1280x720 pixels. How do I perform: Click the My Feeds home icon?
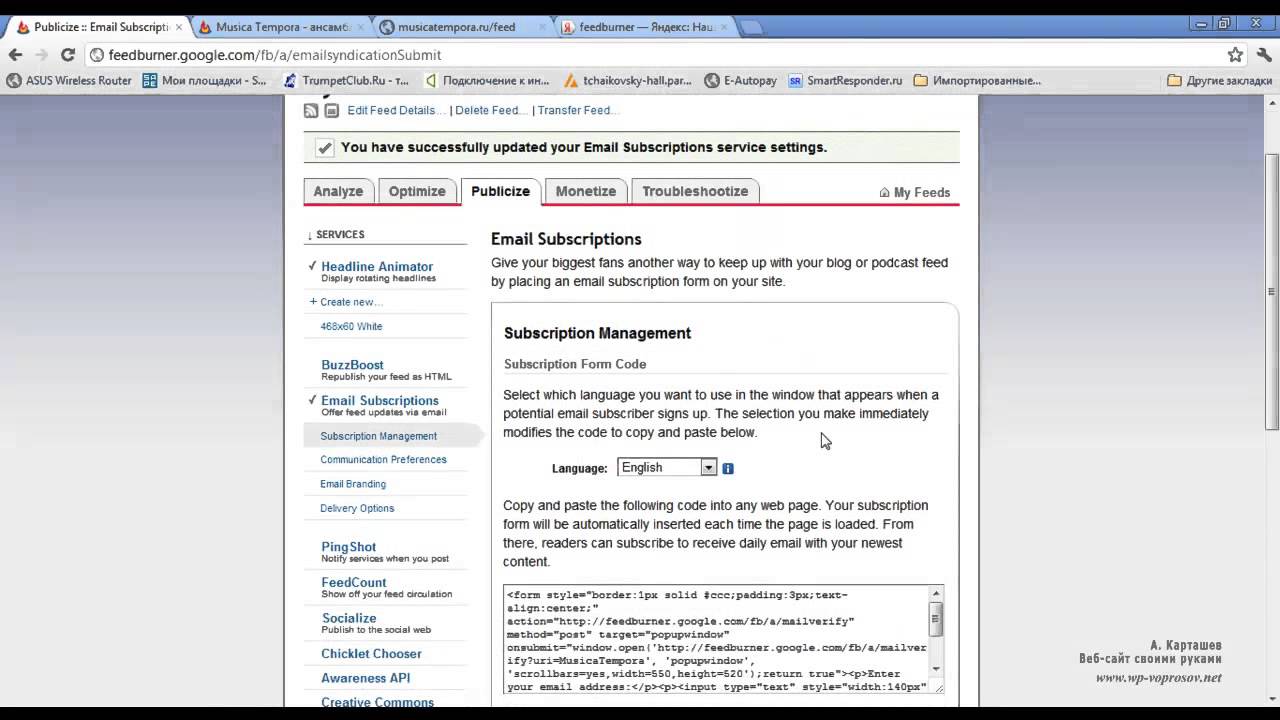(884, 192)
